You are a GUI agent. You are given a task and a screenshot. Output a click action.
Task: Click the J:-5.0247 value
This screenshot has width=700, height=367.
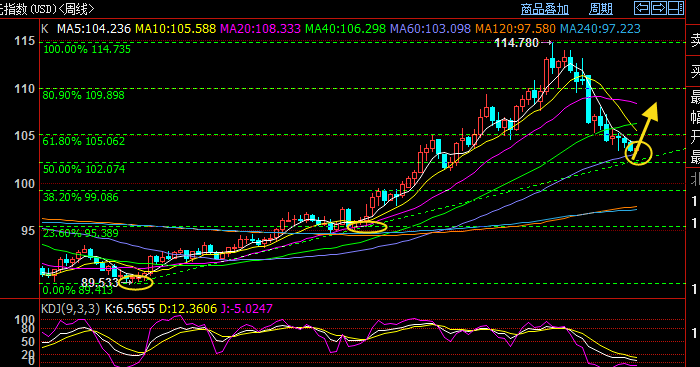246,309
